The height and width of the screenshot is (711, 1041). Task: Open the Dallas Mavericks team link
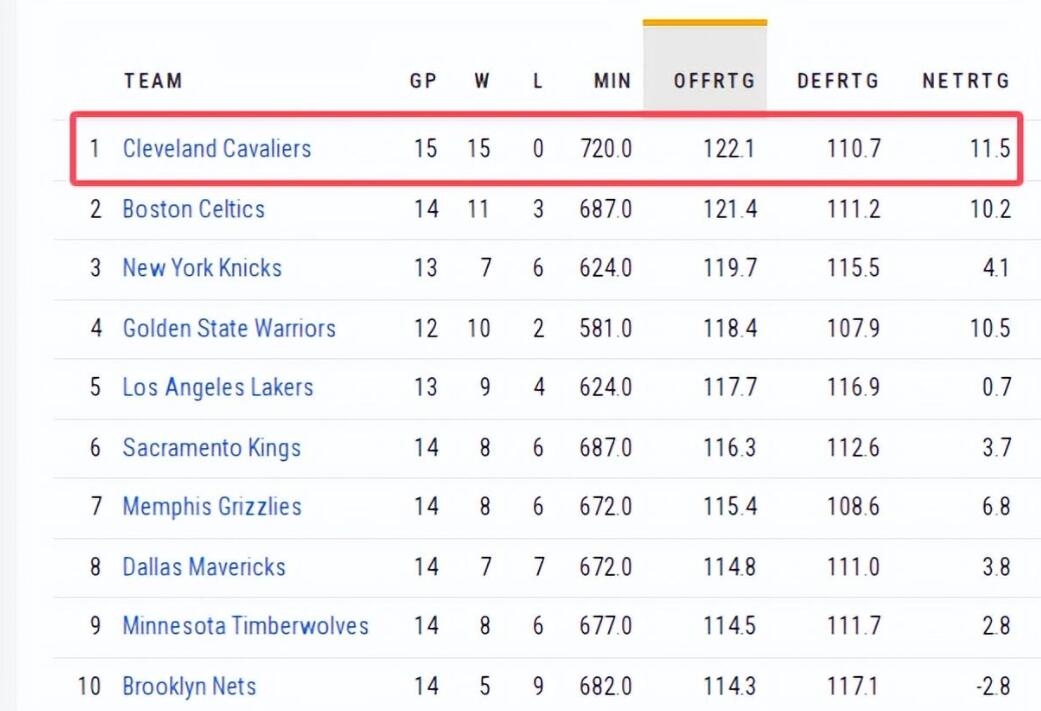click(204, 566)
